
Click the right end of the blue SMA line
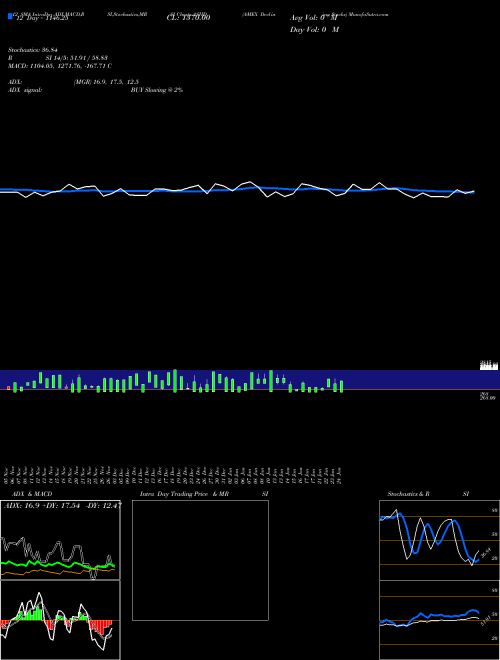(x=472, y=192)
